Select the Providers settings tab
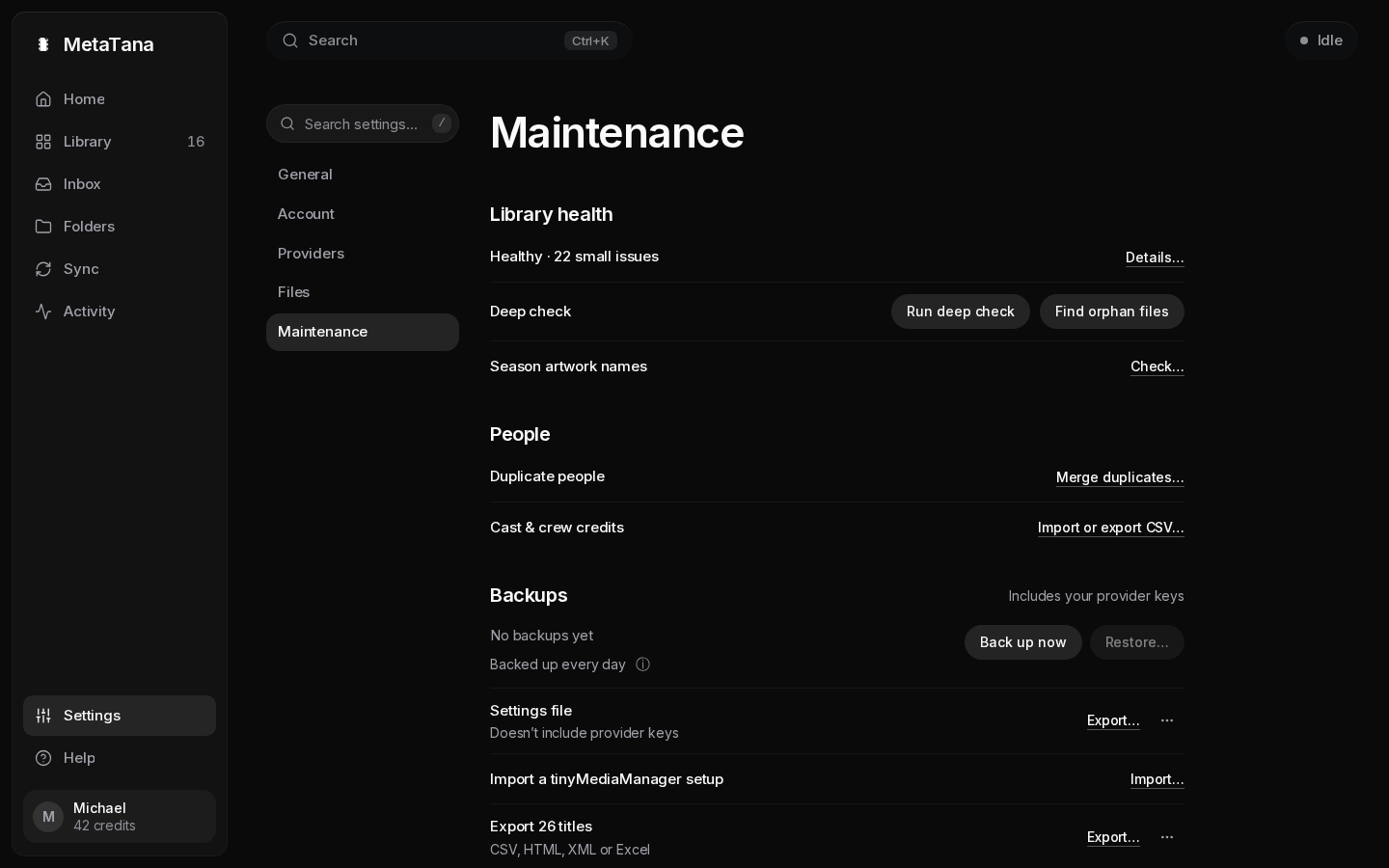The height and width of the screenshot is (868, 1389). (x=363, y=254)
